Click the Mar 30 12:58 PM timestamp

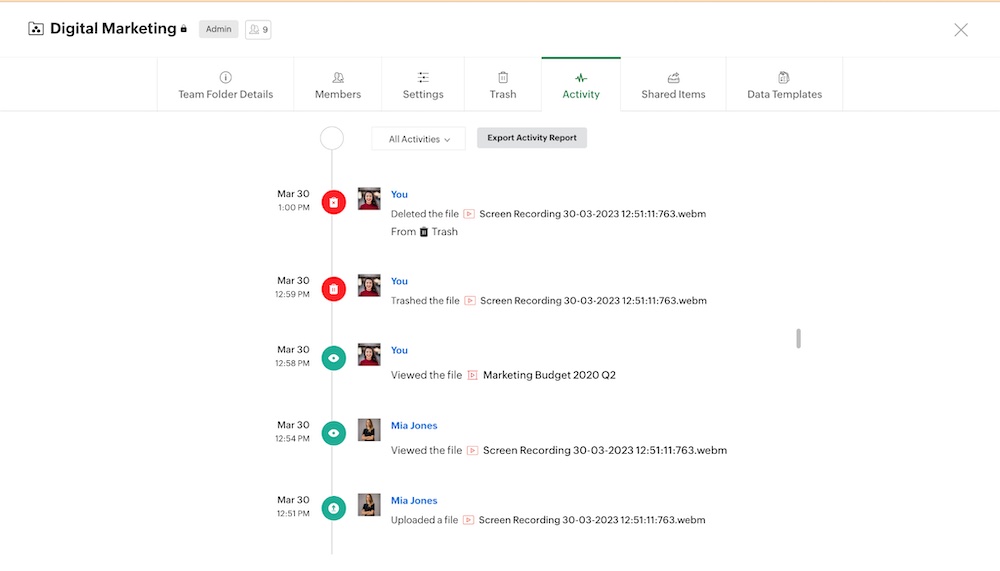(292, 355)
